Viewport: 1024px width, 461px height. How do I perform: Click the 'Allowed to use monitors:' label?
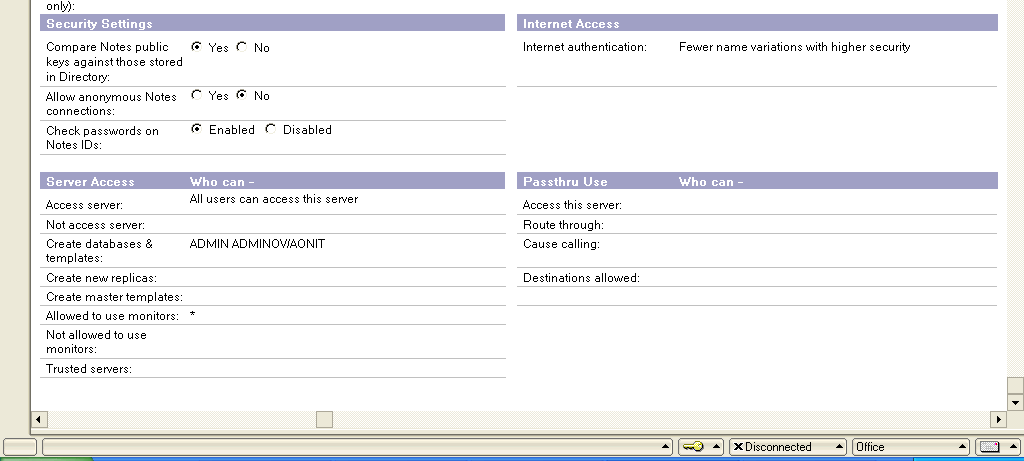click(x=112, y=316)
